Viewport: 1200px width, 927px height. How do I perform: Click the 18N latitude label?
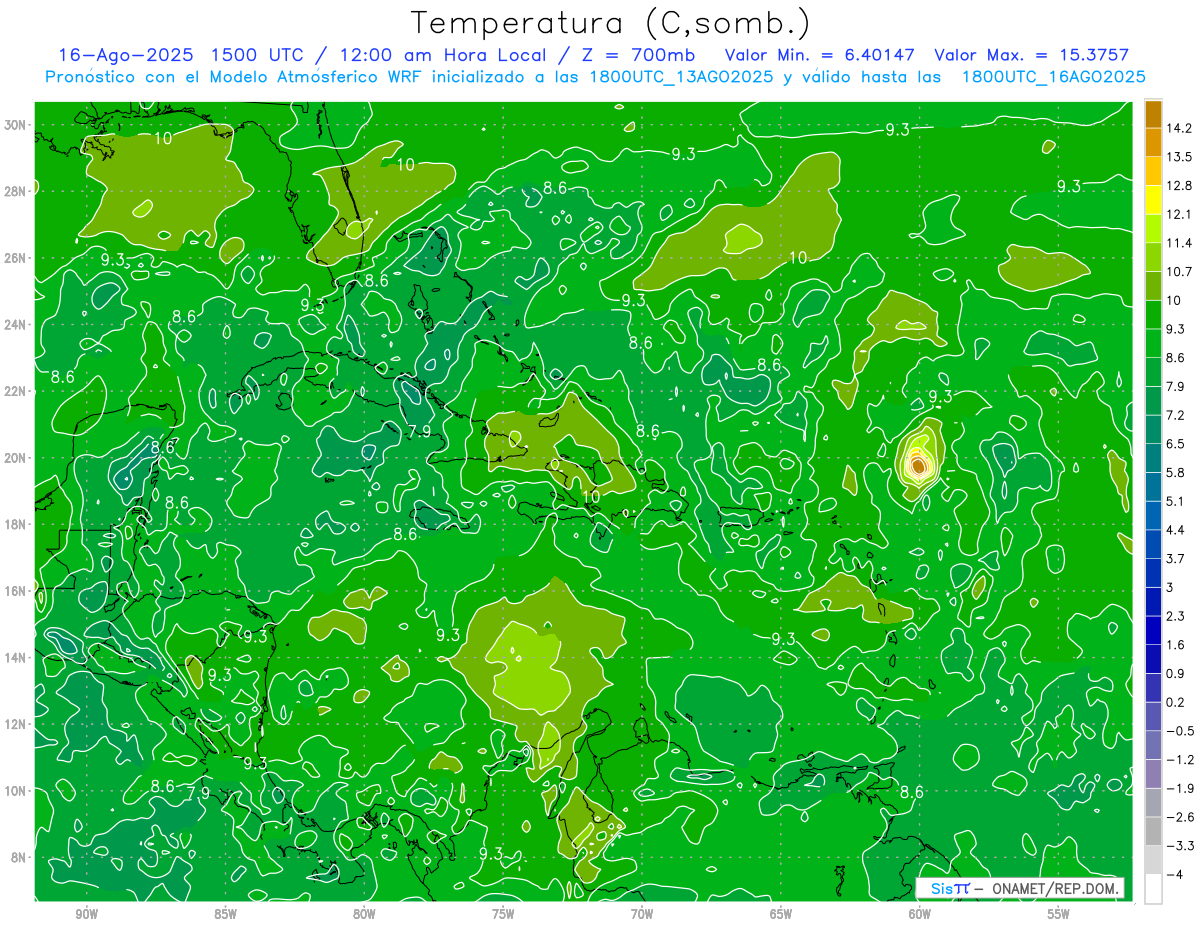17,524
